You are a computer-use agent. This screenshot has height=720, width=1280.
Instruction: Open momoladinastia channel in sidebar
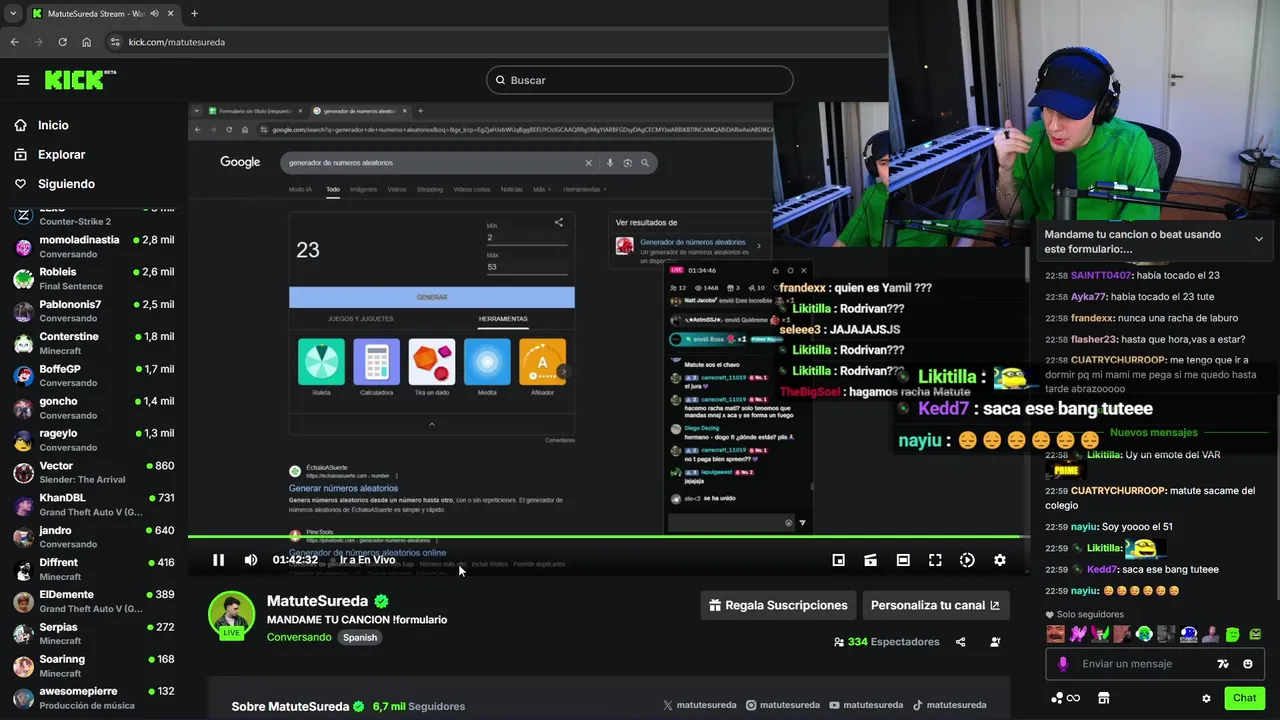tap(92, 247)
